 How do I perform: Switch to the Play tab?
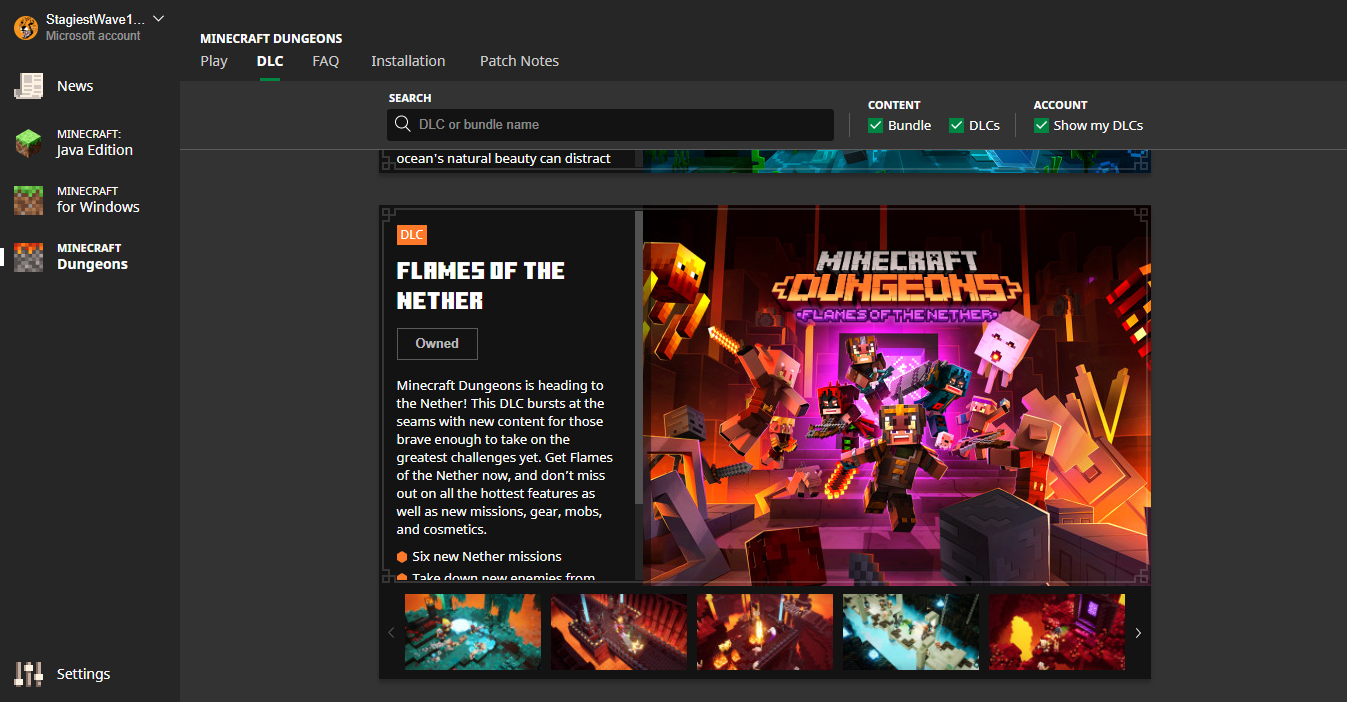[x=214, y=61]
